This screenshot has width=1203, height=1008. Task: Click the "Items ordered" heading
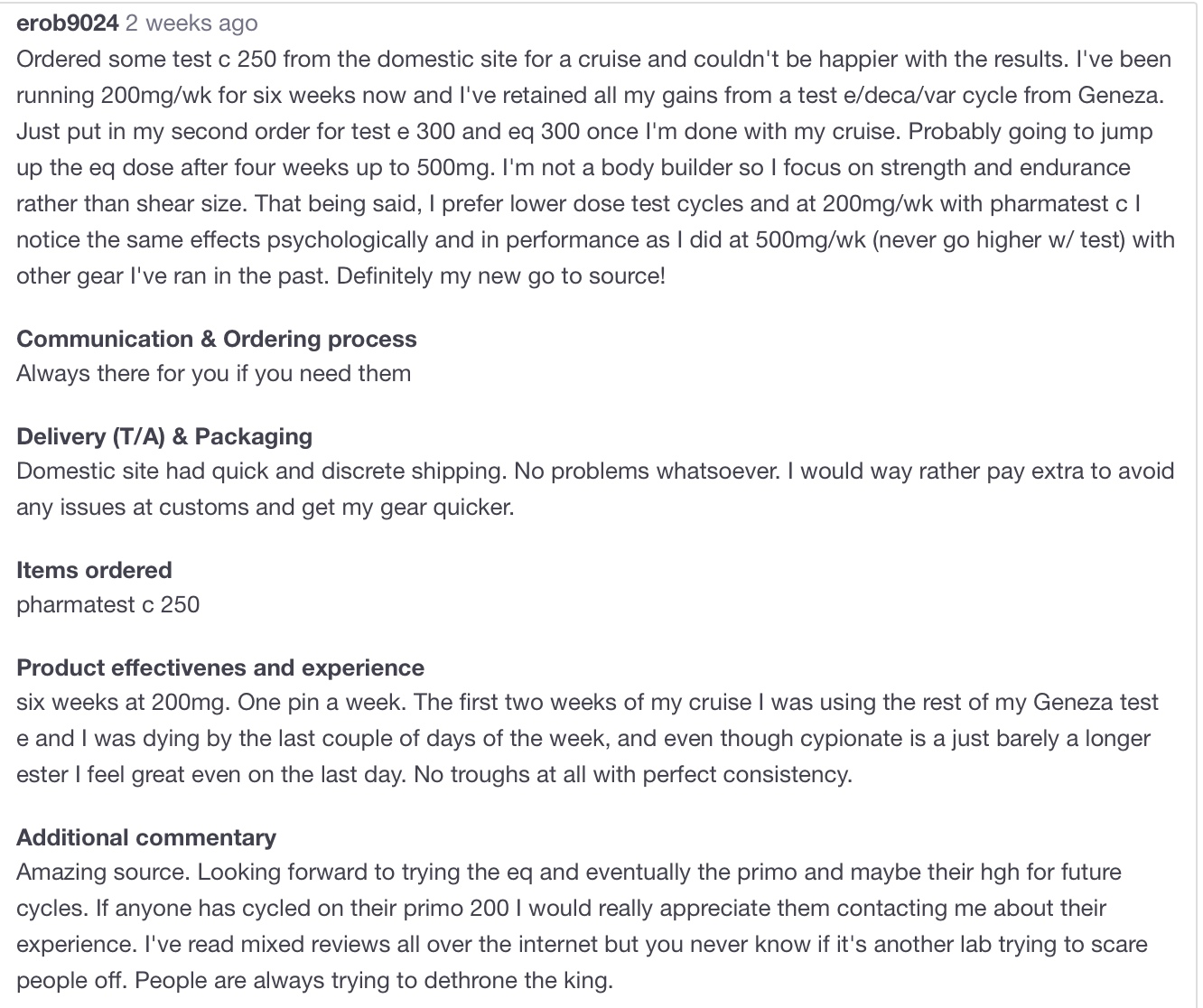pos(94,570)
